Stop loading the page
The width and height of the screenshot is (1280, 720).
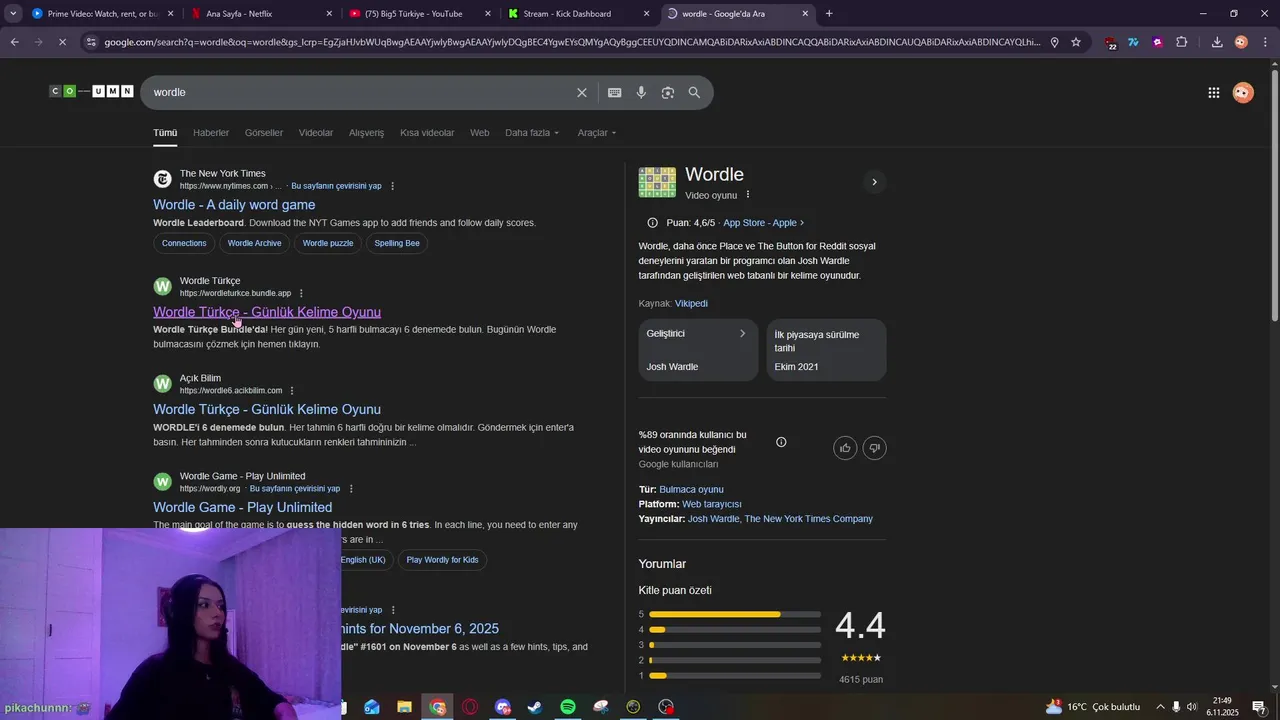click(63, 42)
